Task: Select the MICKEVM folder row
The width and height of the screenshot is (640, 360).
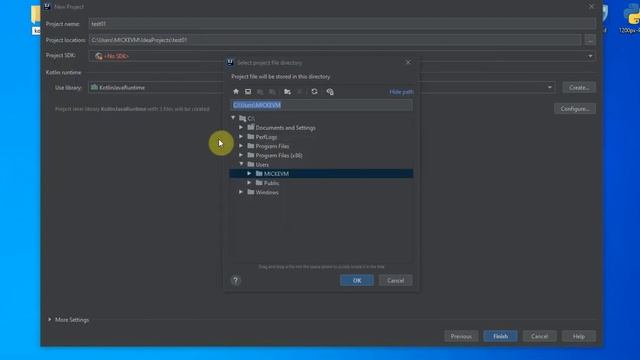Action: 321,173
